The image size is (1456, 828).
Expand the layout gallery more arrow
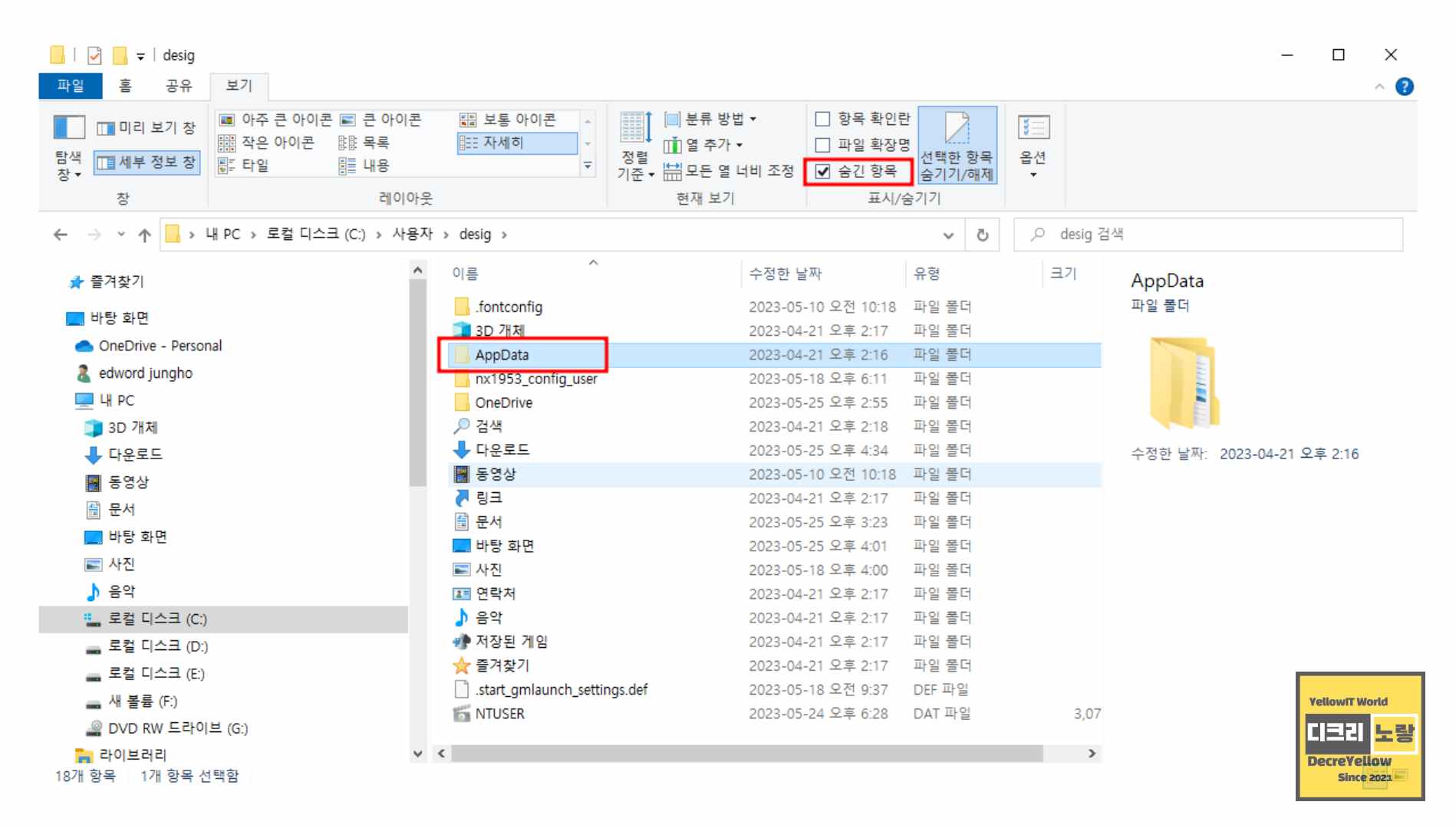coord(588,166)
